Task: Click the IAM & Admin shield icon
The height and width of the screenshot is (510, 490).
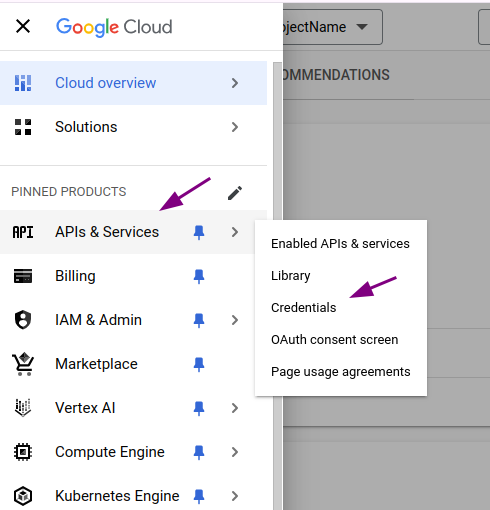Action: [x=23, y=320]
